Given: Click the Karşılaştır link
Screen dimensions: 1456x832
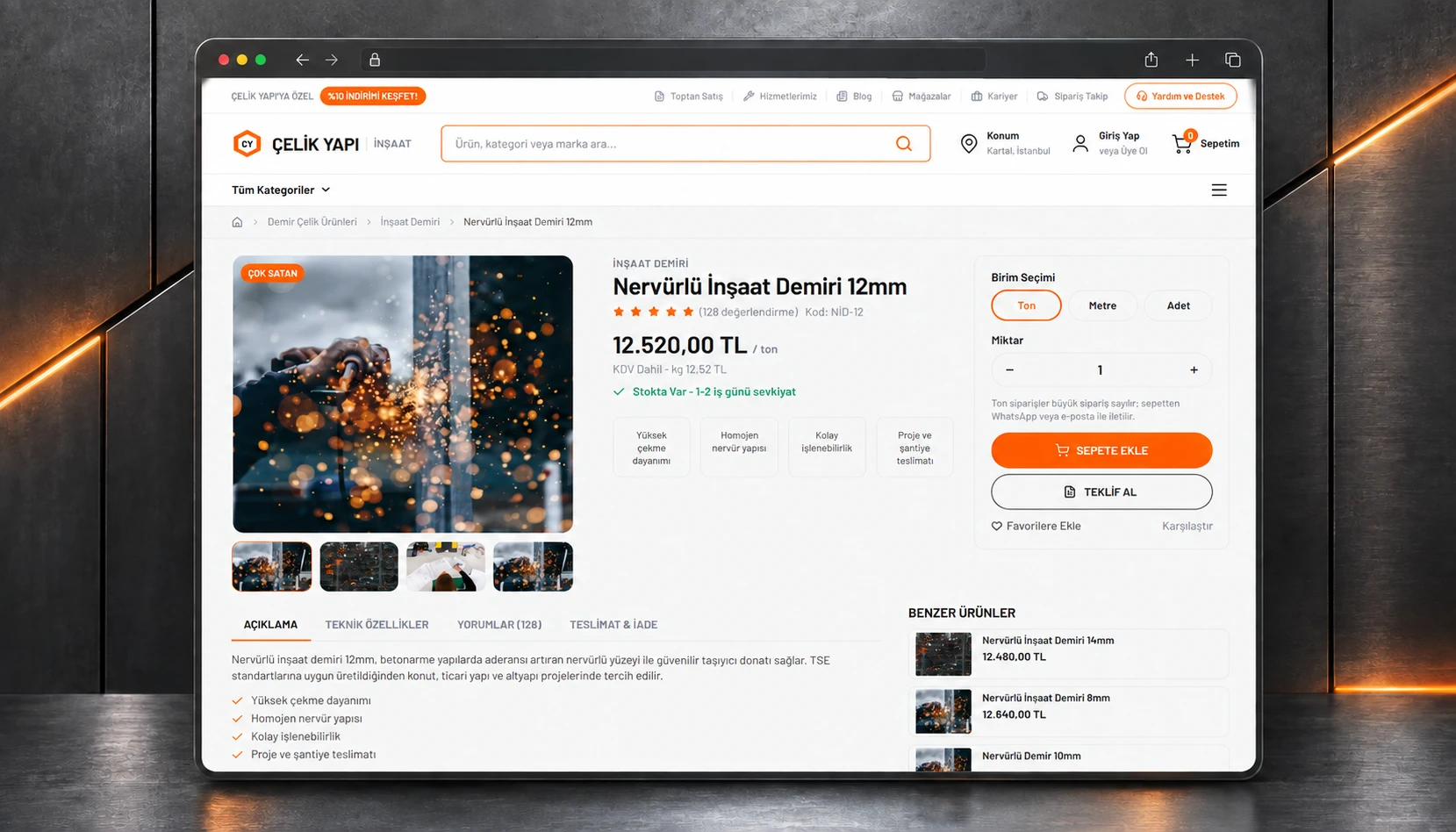Looking at the screenshot, I should (x=1187, y=526).
